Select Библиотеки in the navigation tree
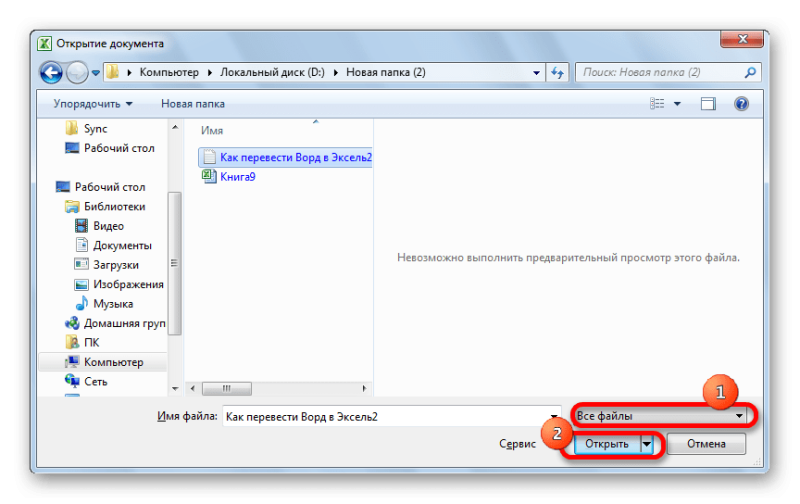 105,207
